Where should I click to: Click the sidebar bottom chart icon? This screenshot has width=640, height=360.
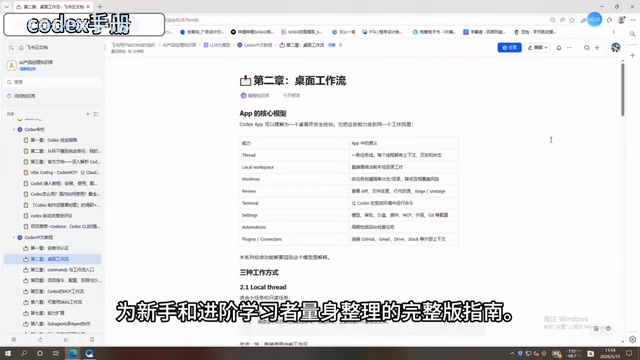coord(66,340)
